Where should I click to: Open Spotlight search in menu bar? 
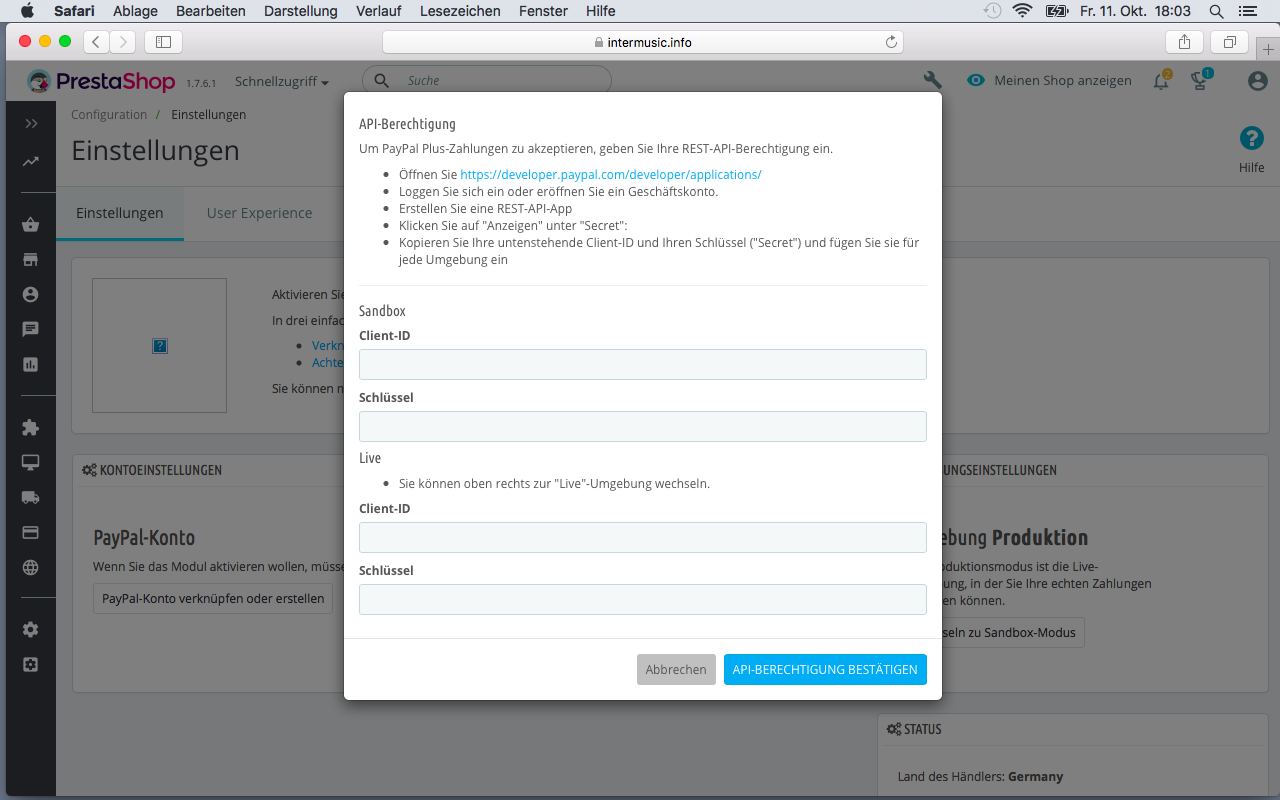point(1216,11)
